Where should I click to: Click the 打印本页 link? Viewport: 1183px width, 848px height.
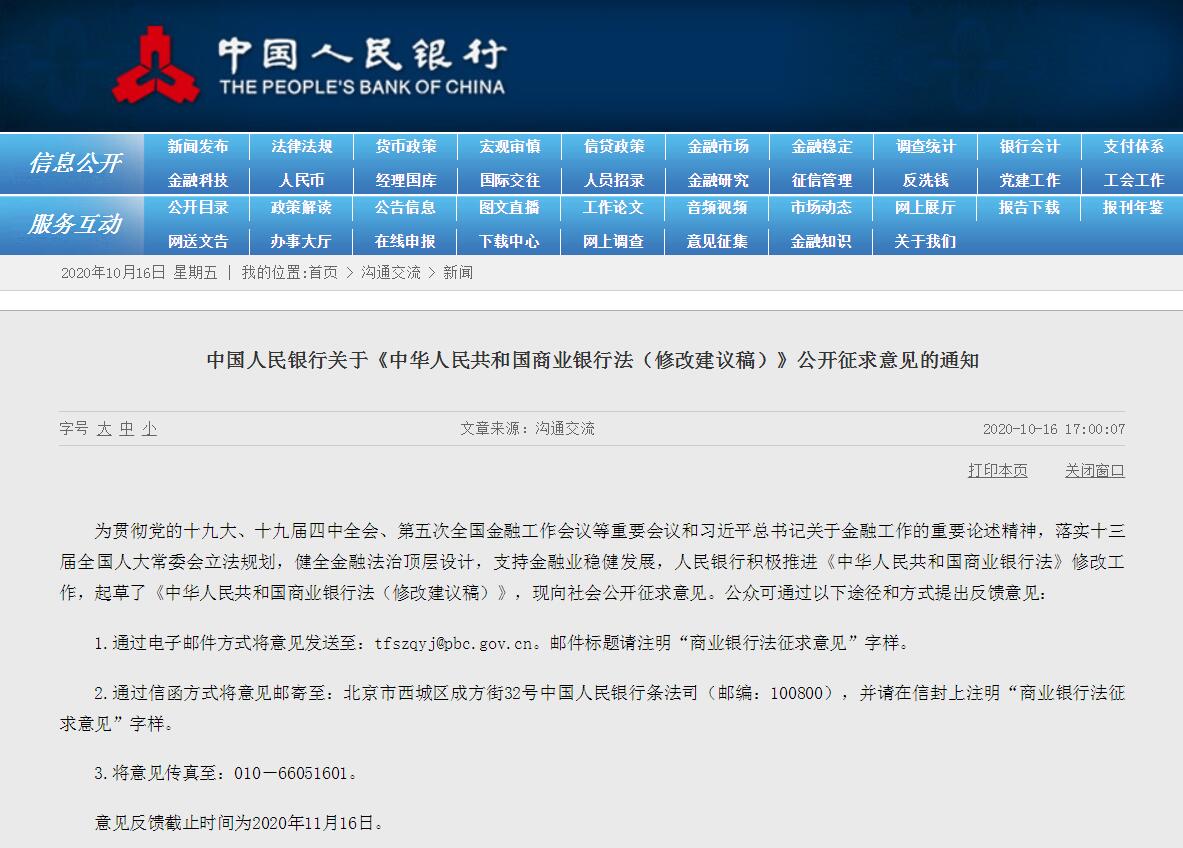(997, 472)
